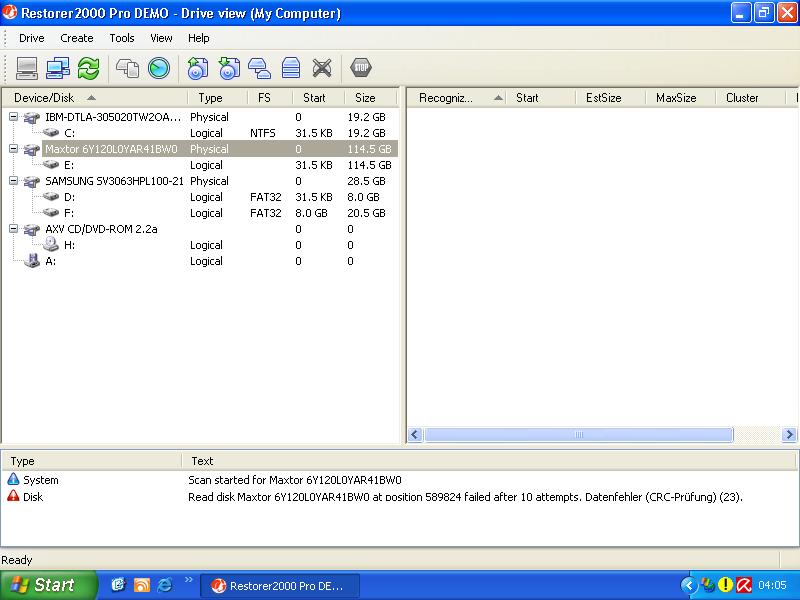Viewport: 800px width, 600px height.
Task: Click the red antivirus tray icon
Action: coord(744,585)
